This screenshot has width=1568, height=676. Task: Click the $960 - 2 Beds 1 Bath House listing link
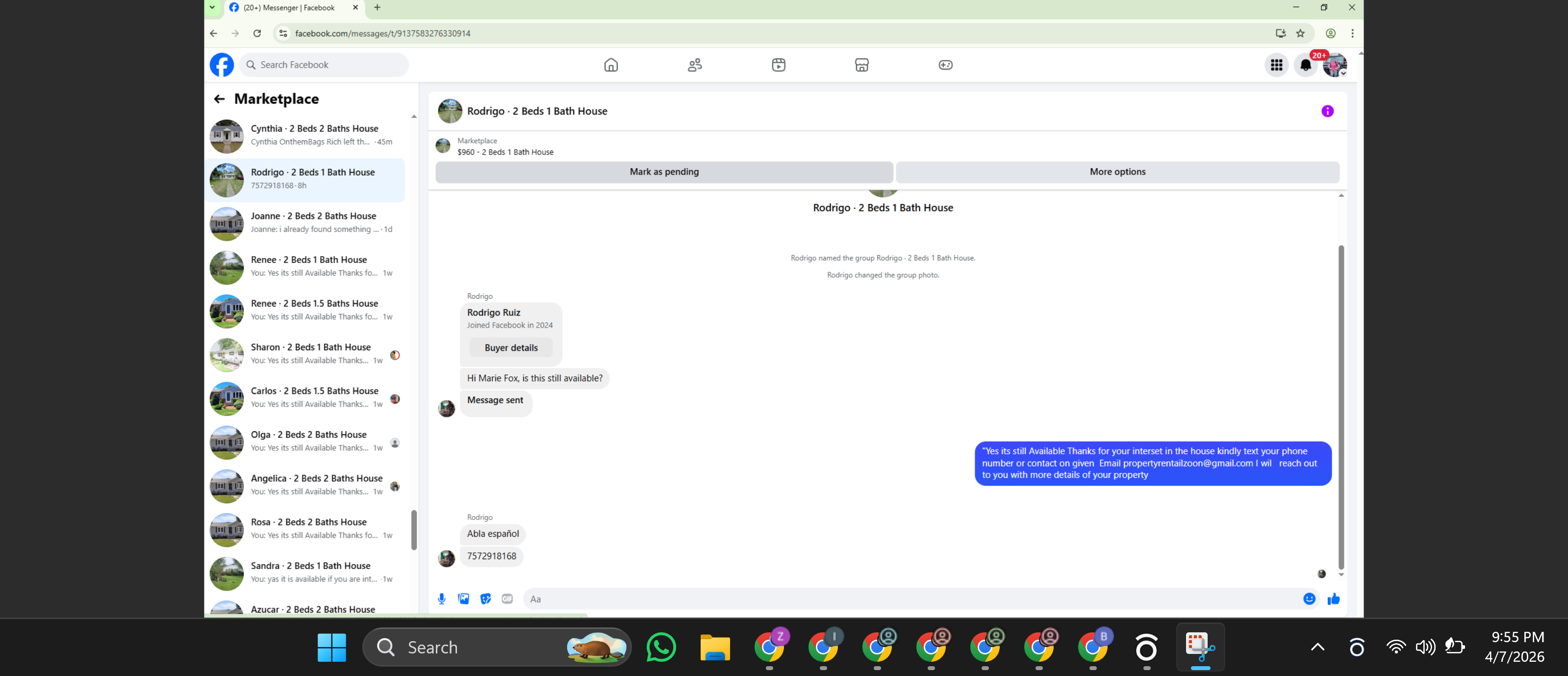pos(505,152)
